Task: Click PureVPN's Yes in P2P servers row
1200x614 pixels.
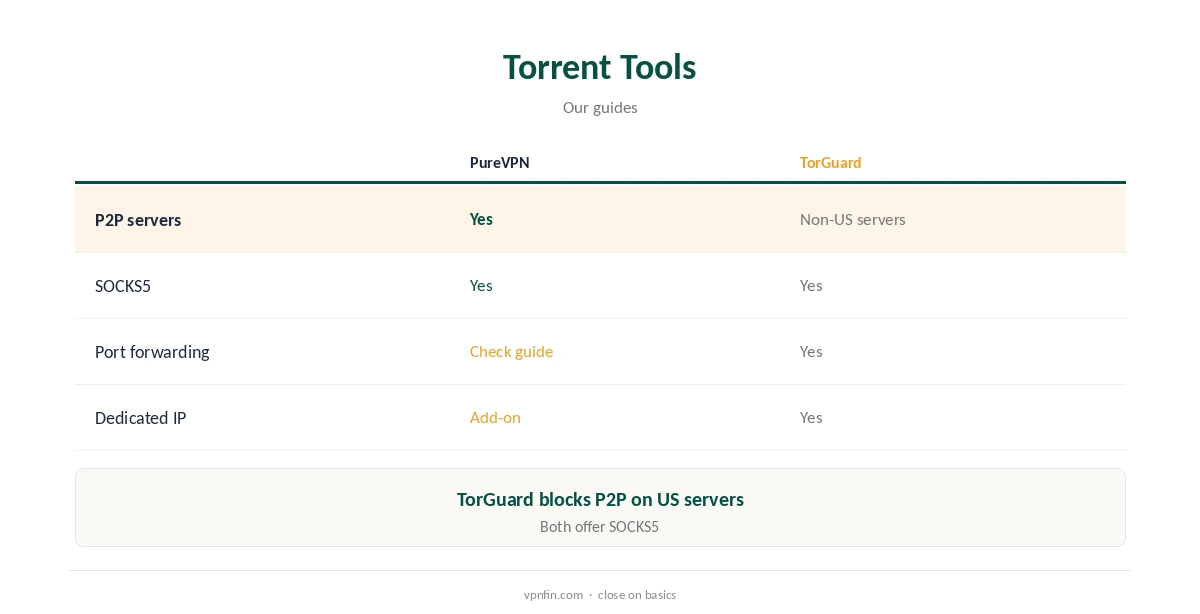Action: (481, 219)
